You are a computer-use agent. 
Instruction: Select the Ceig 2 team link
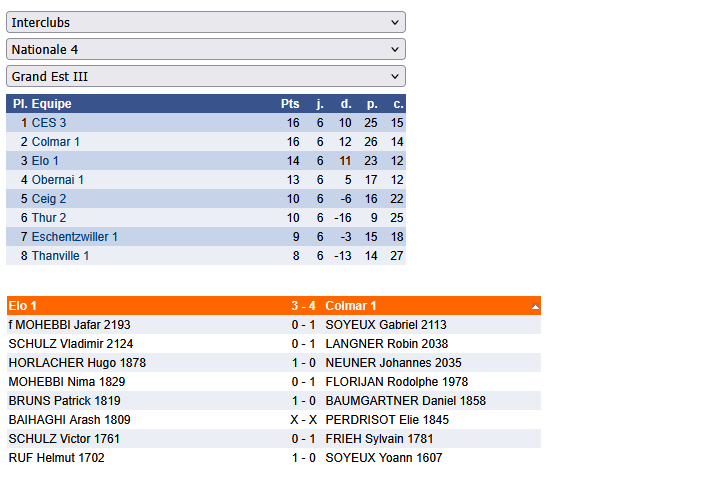coord(49,199)
